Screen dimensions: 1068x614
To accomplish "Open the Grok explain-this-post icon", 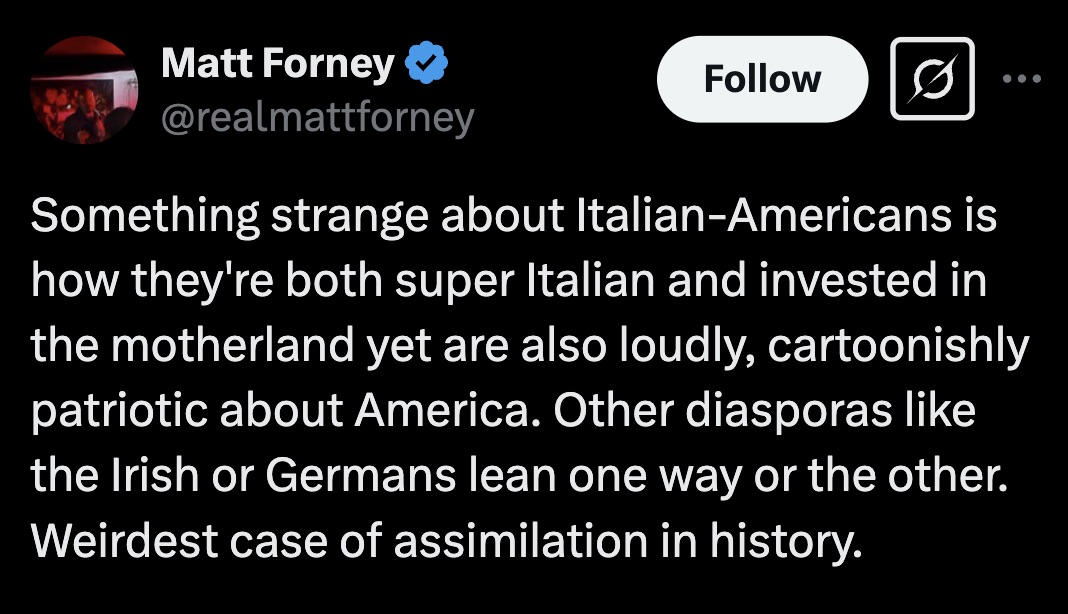I will [932, 79].
